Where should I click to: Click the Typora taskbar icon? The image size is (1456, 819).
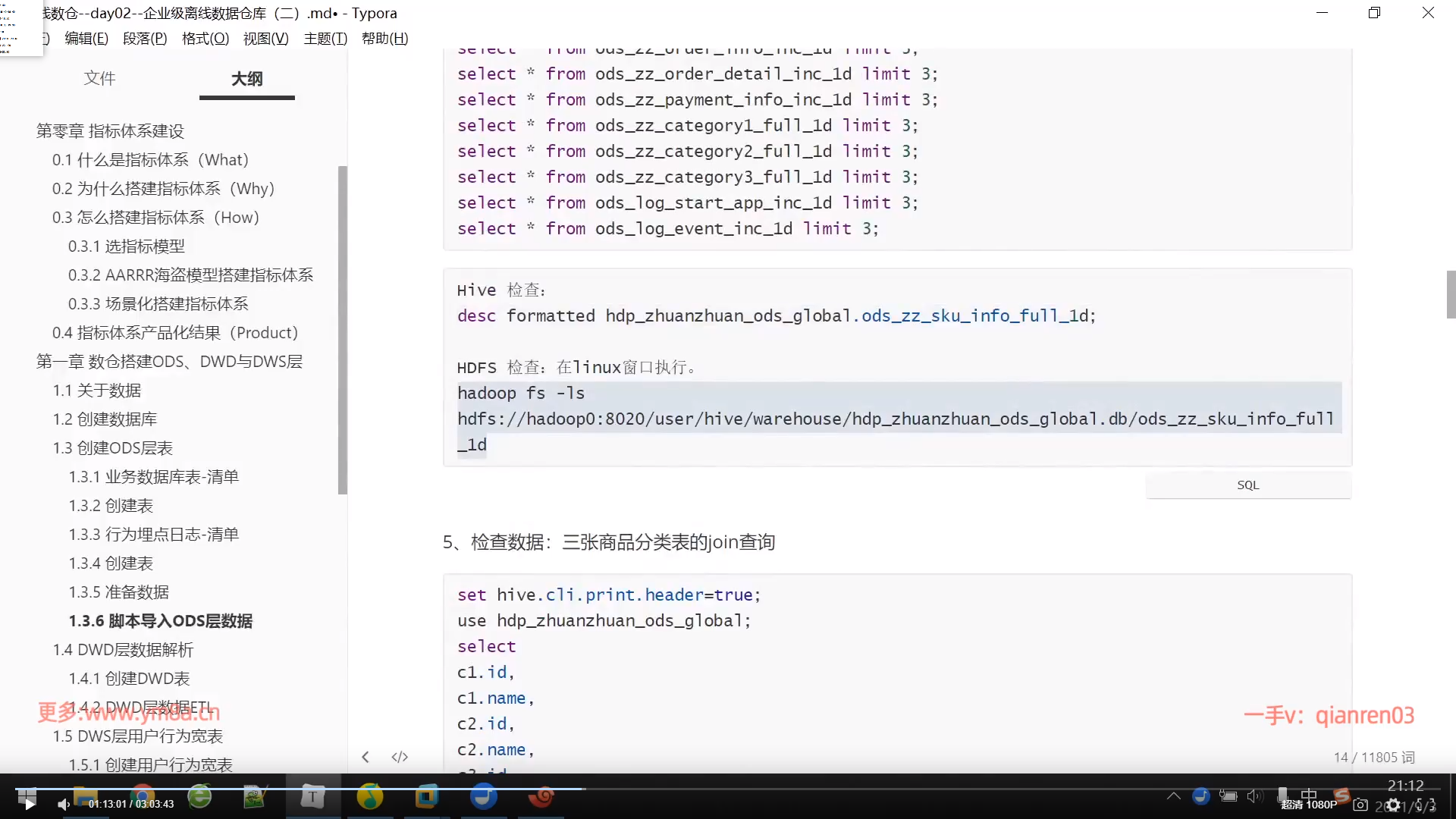pyautogui.click(x=312, y=797)
